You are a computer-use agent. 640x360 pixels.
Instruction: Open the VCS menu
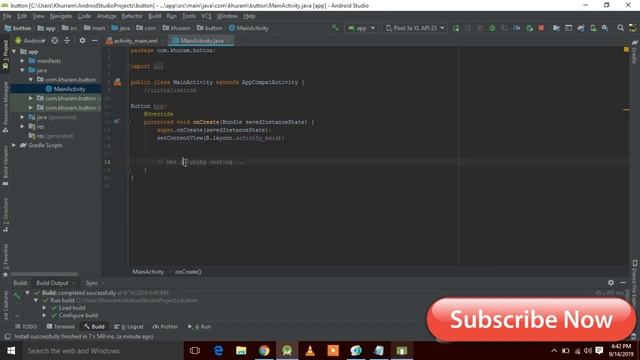click(x=206, y=16)
